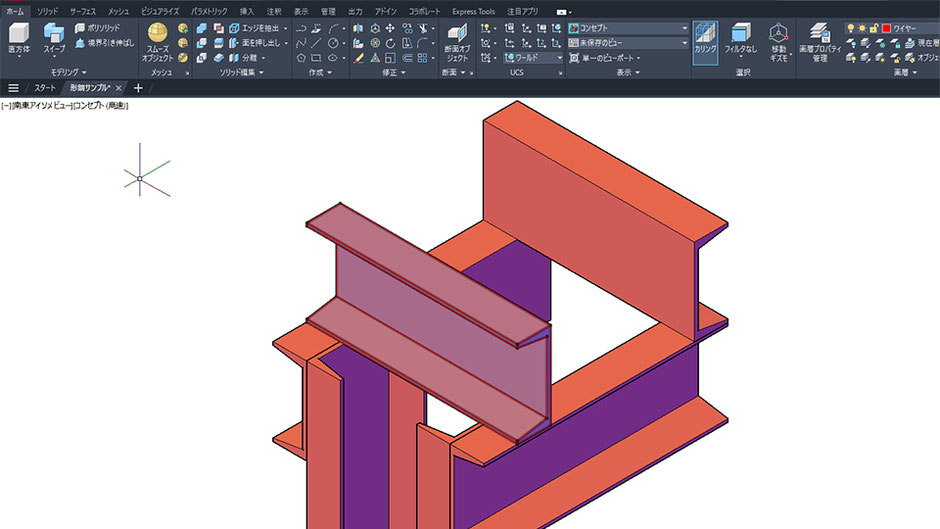This screenshot has height=529, width=940.
Task: Open the 画層プロパティ管理 layer manager
Action: [x=820, y=43]
